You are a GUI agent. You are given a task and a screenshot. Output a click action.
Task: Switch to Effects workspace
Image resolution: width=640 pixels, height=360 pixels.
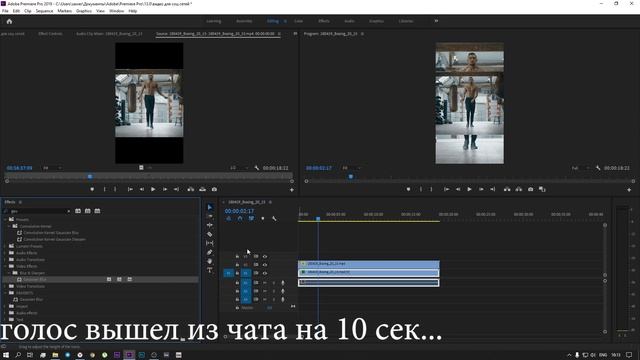point(324,21)
